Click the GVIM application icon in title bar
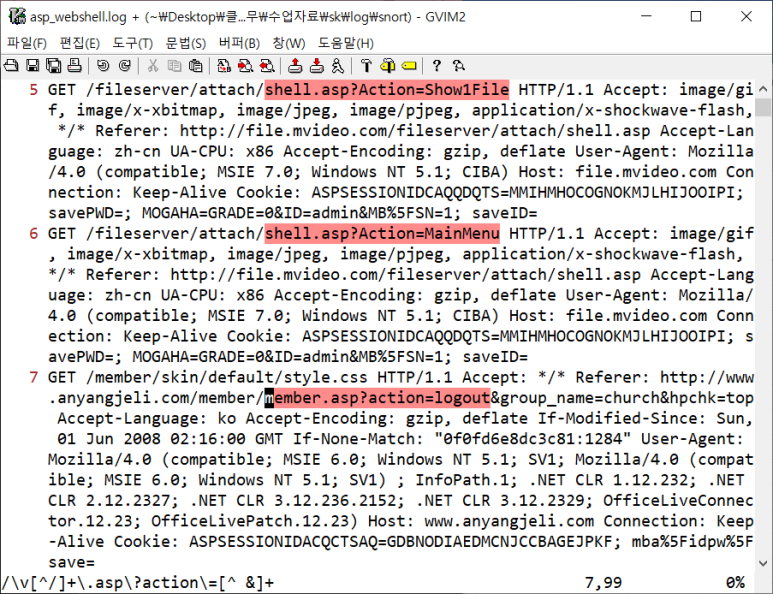773x594 pixels. coord(17,16)
